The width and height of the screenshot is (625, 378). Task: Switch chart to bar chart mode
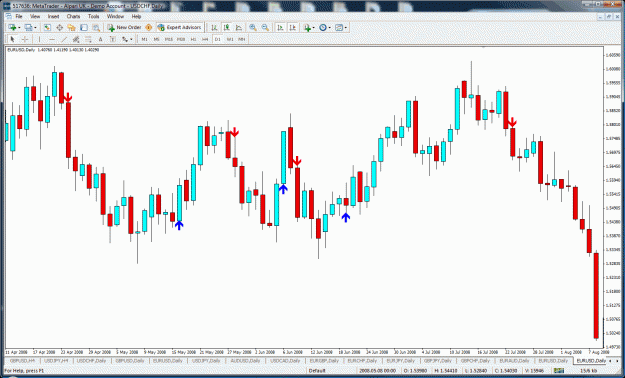pyautogui.click(x=214, y=28)
